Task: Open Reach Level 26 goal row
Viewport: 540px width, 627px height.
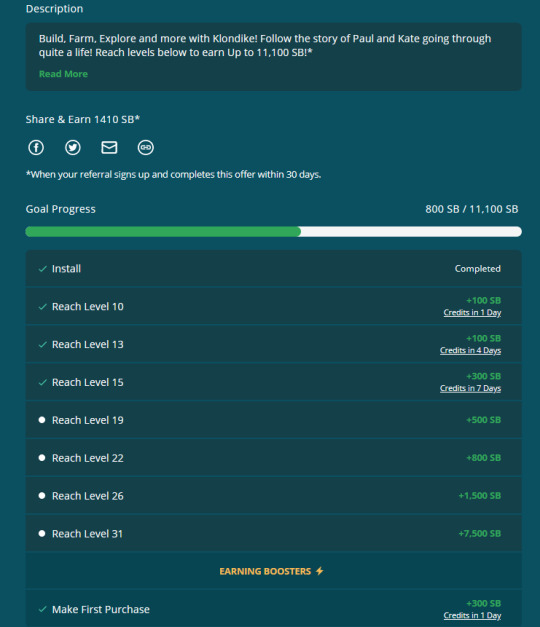Action: 274,496
